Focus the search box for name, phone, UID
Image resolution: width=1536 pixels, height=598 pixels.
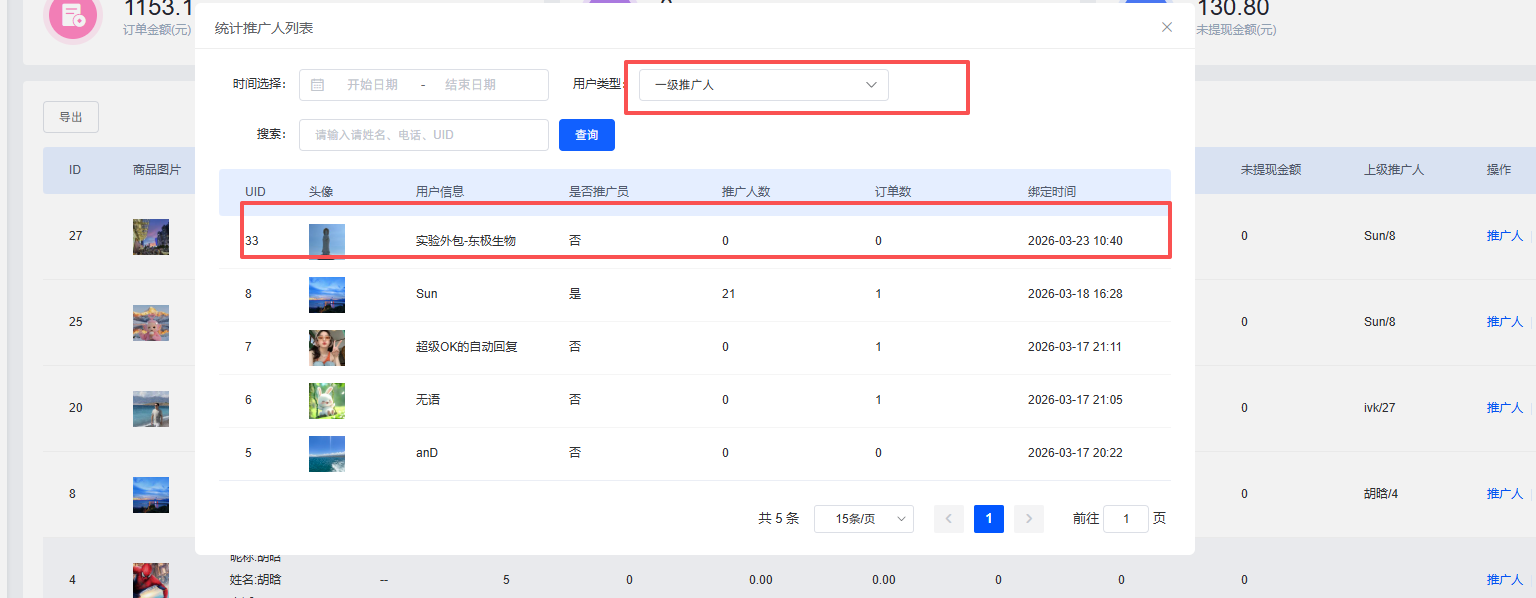coord(423,135)
